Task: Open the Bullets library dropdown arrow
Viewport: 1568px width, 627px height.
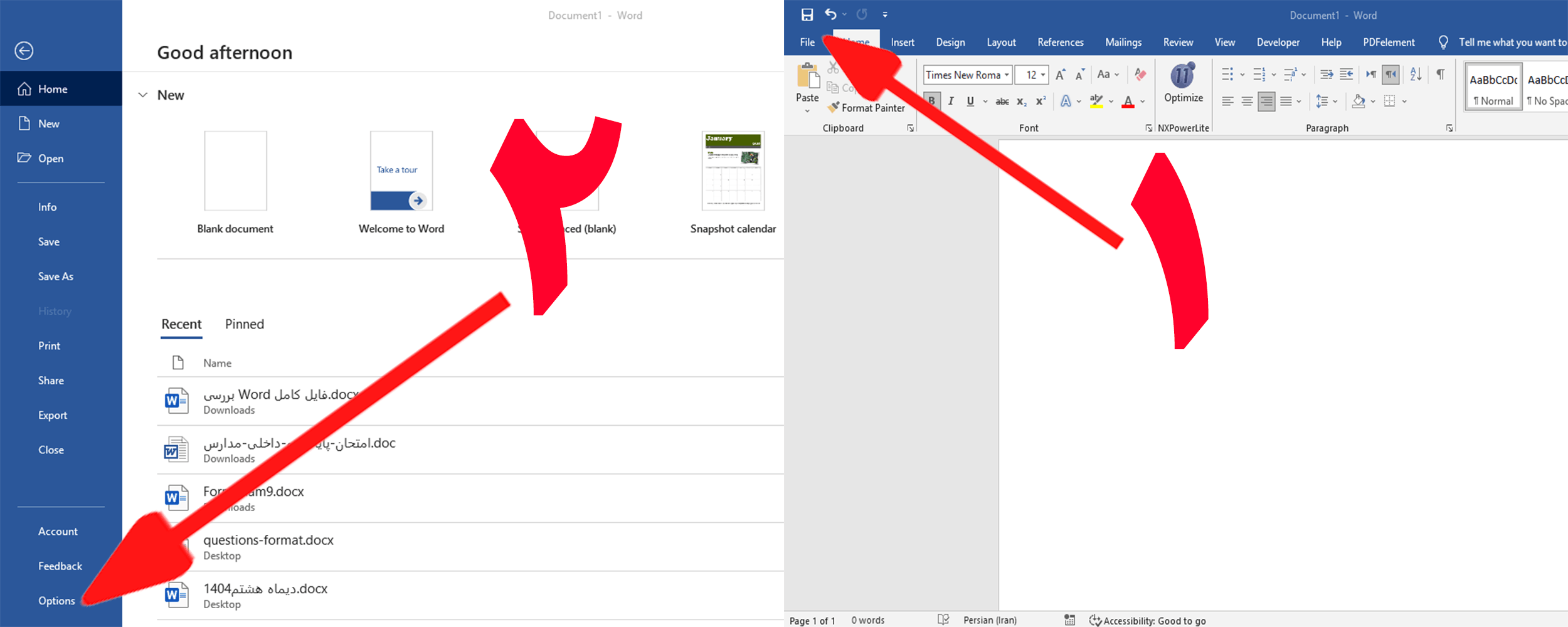Action: coord(1242,75)
